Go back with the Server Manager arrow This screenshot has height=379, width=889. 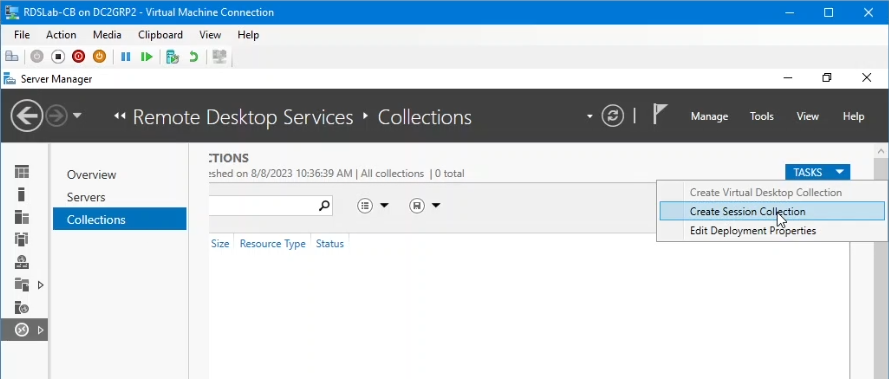pyautogui.click(x=27, y=116)
